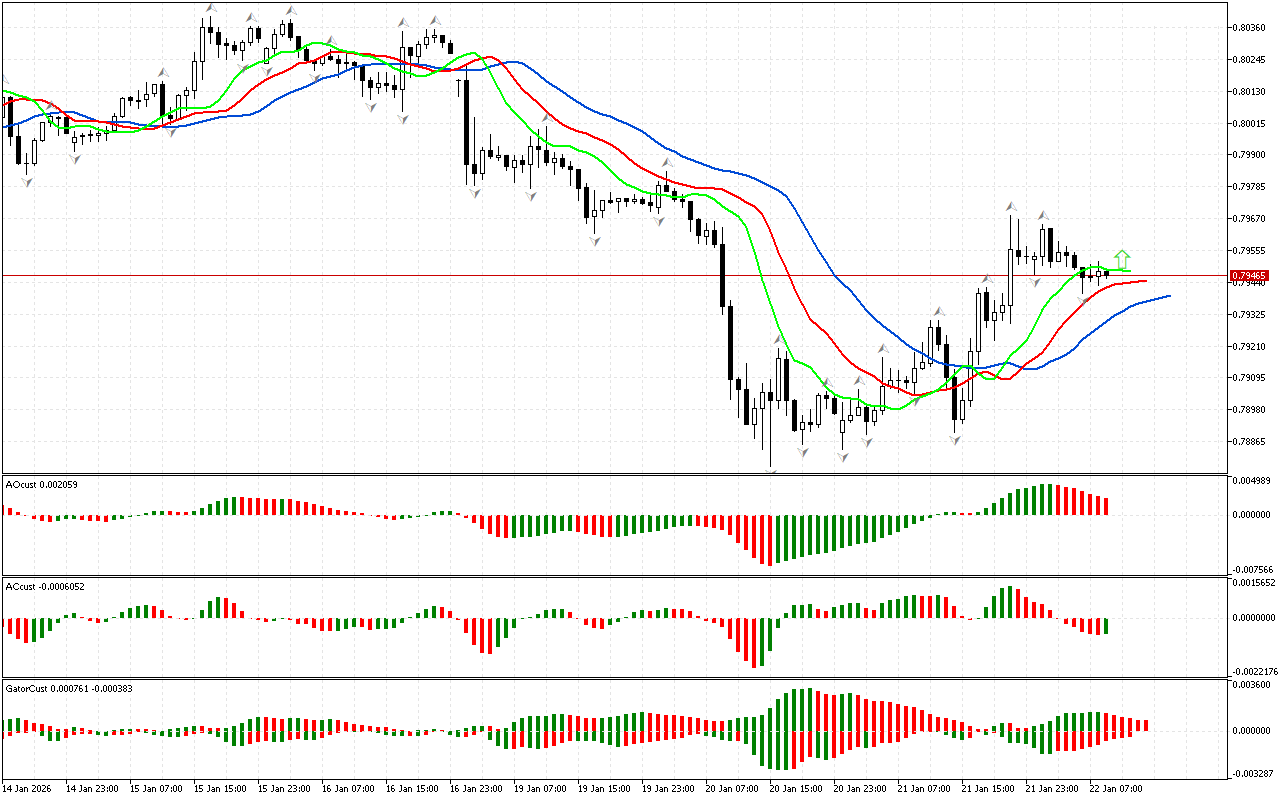1280x800 pixels.
Task: Click the 20 Jan 07:00 time axis label
Action: click(x=730, y=789)
